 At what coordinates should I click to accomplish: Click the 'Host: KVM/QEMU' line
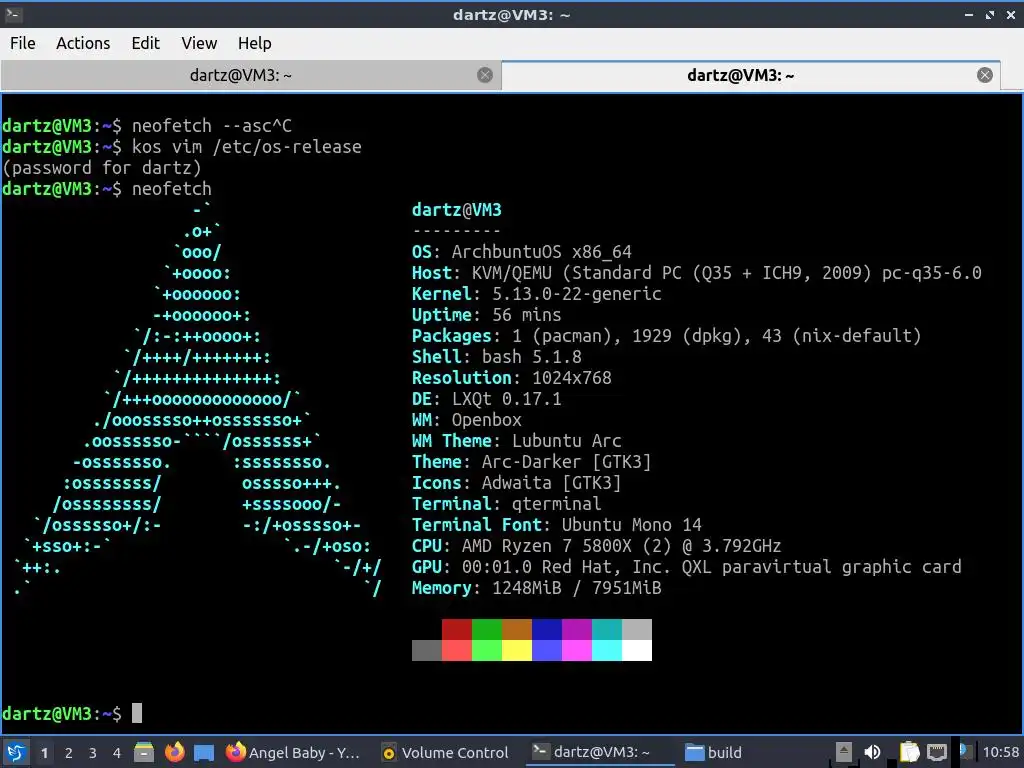tap(696, 273)
